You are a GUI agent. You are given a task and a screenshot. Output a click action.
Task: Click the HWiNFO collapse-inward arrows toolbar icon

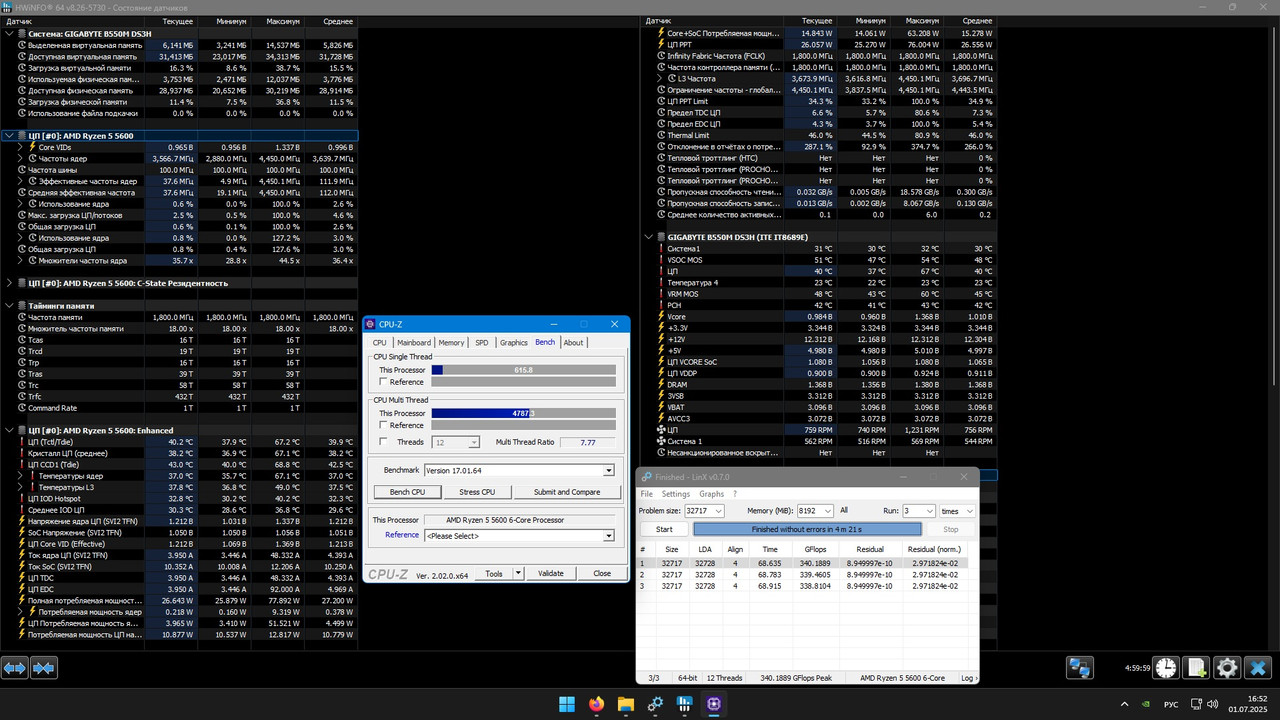(43, 667)
